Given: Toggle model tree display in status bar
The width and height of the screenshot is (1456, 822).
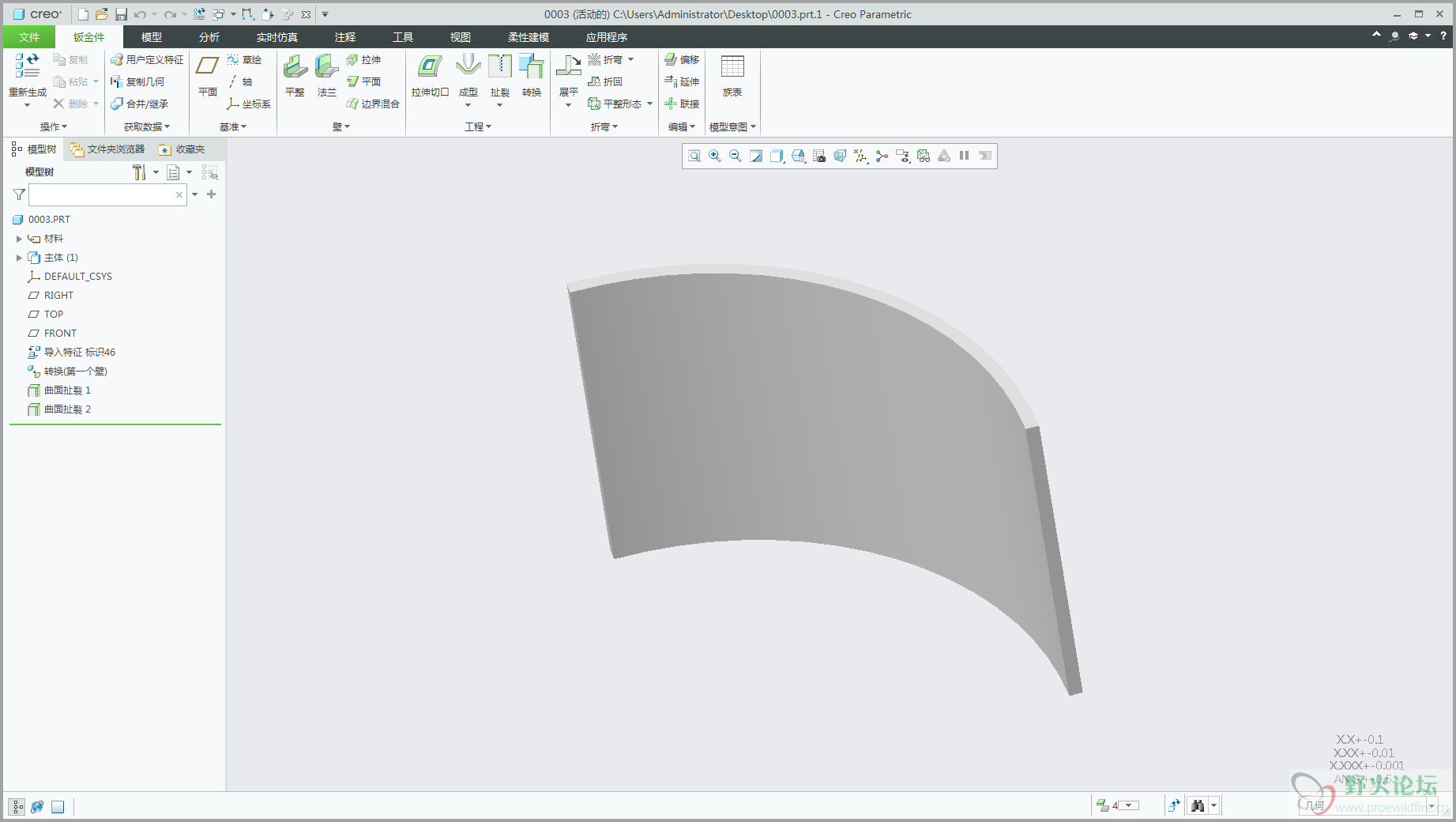Looking at the screenshot, I should tap(17, 807).
